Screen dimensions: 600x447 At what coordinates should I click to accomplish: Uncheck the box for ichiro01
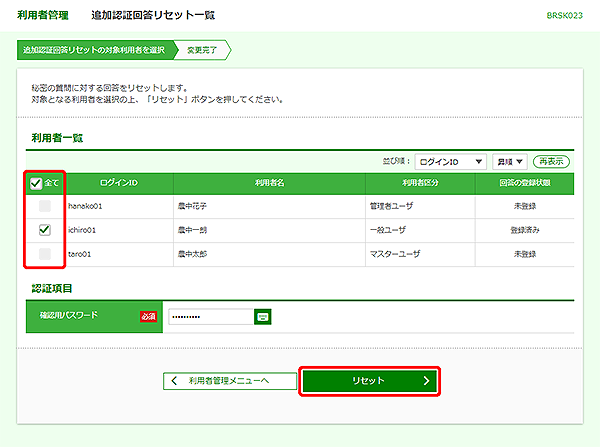pyautogui.click(x=45, y=230)
